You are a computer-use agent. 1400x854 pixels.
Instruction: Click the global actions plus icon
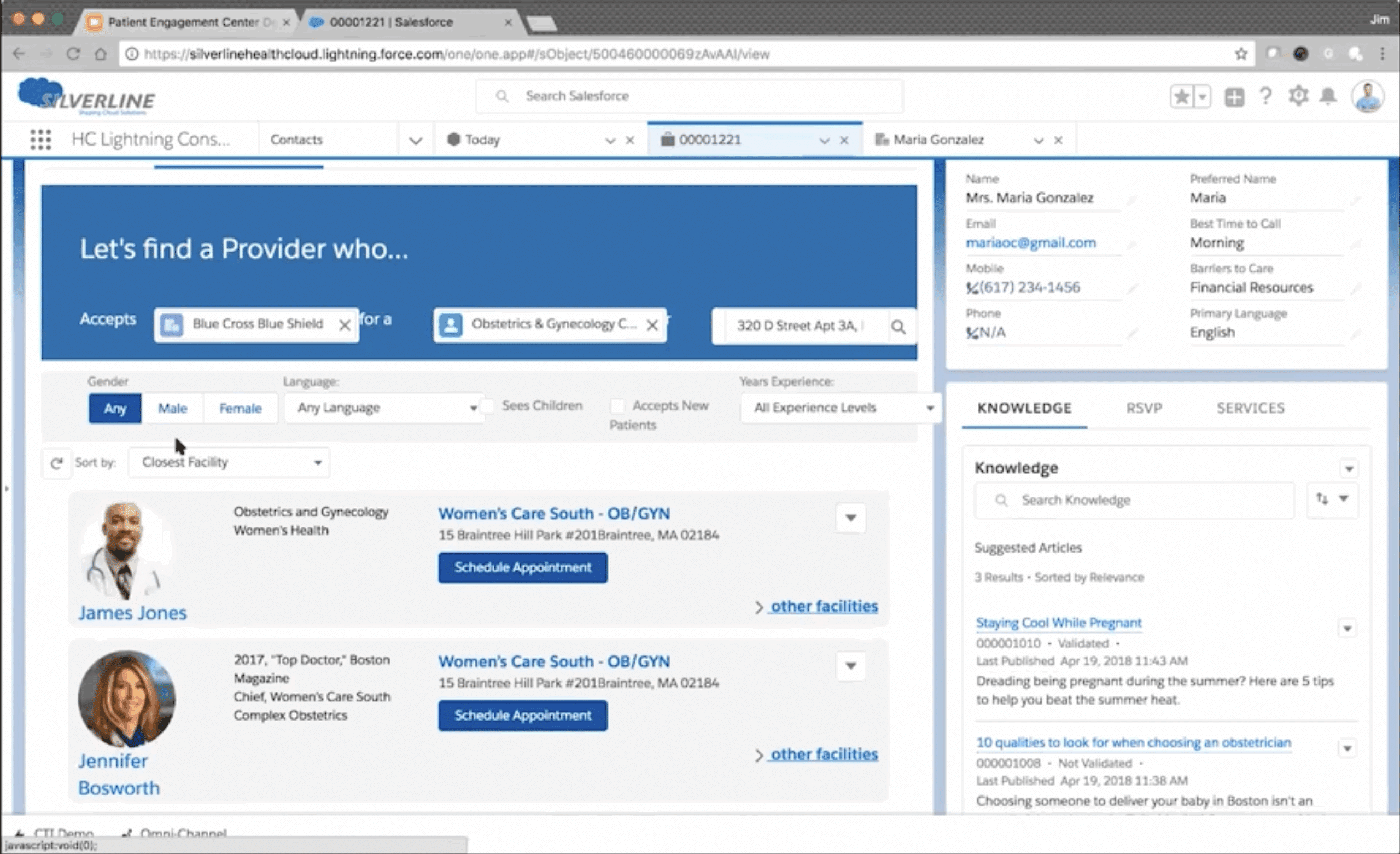click(1234, 97)
